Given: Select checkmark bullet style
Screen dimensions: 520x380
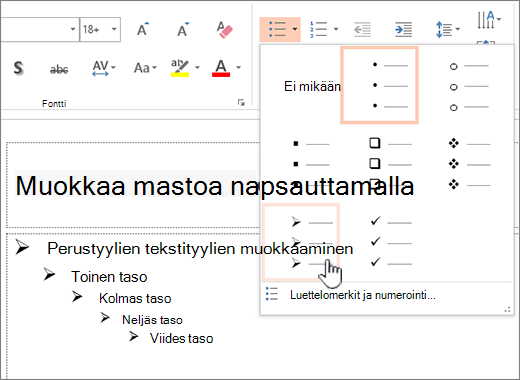Looking at the screenshot, I should tap(390, 242).
